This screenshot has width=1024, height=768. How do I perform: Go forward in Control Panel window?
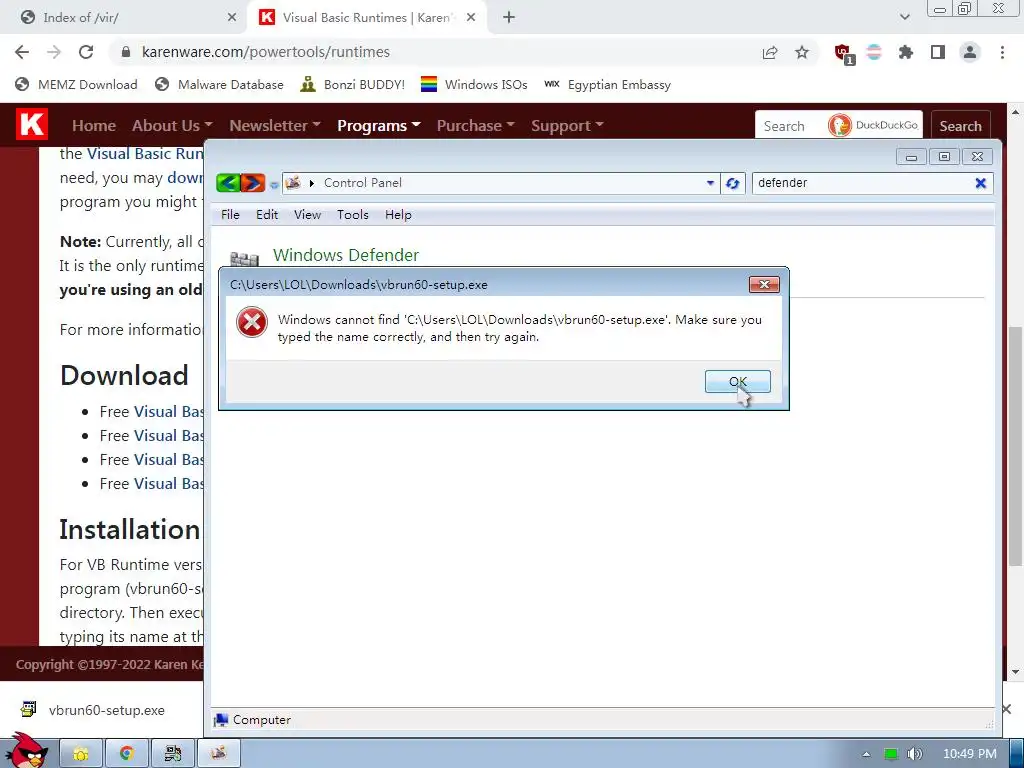tap(253, 183)
